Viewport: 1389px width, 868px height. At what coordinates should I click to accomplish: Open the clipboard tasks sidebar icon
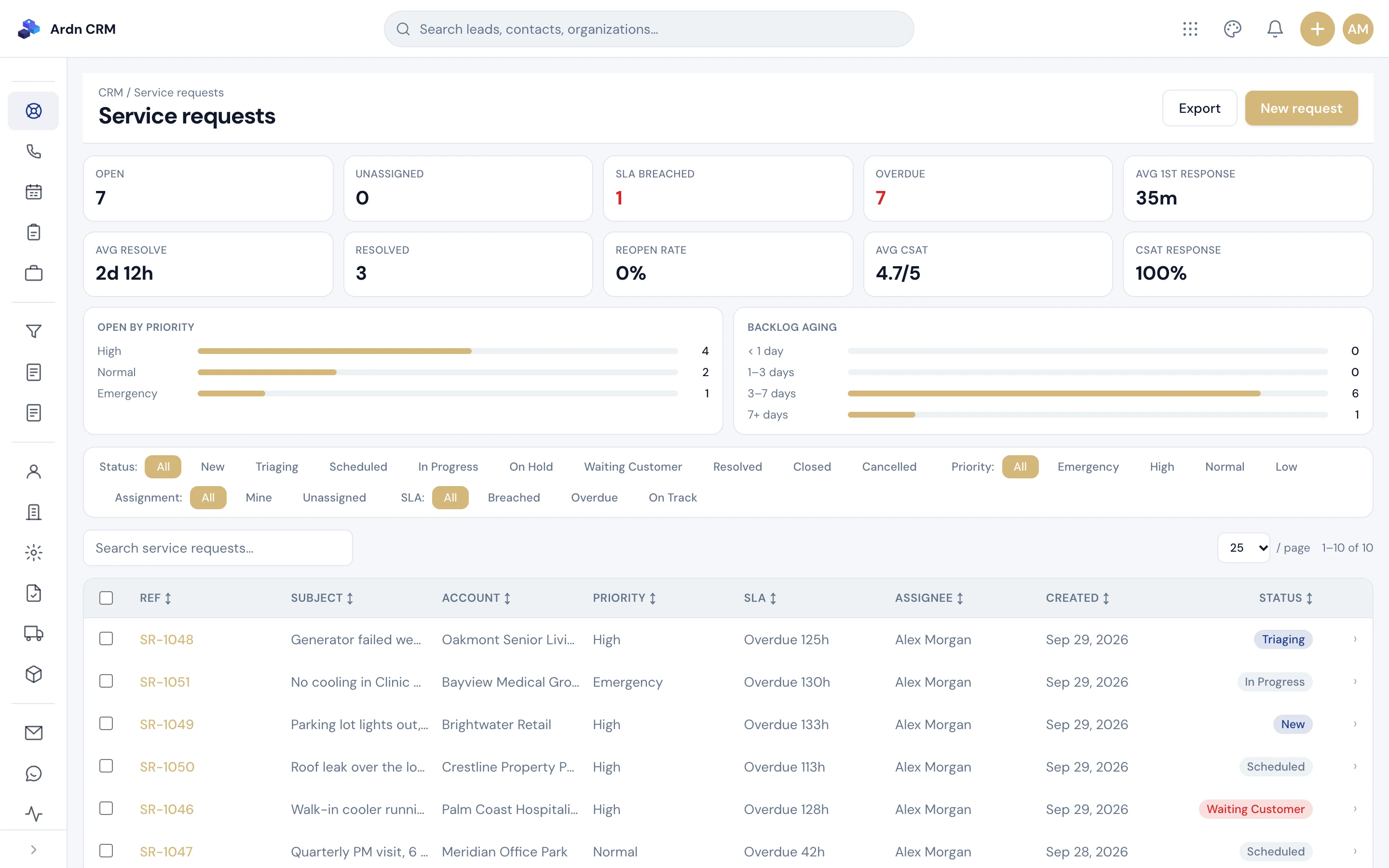(33, 232)
